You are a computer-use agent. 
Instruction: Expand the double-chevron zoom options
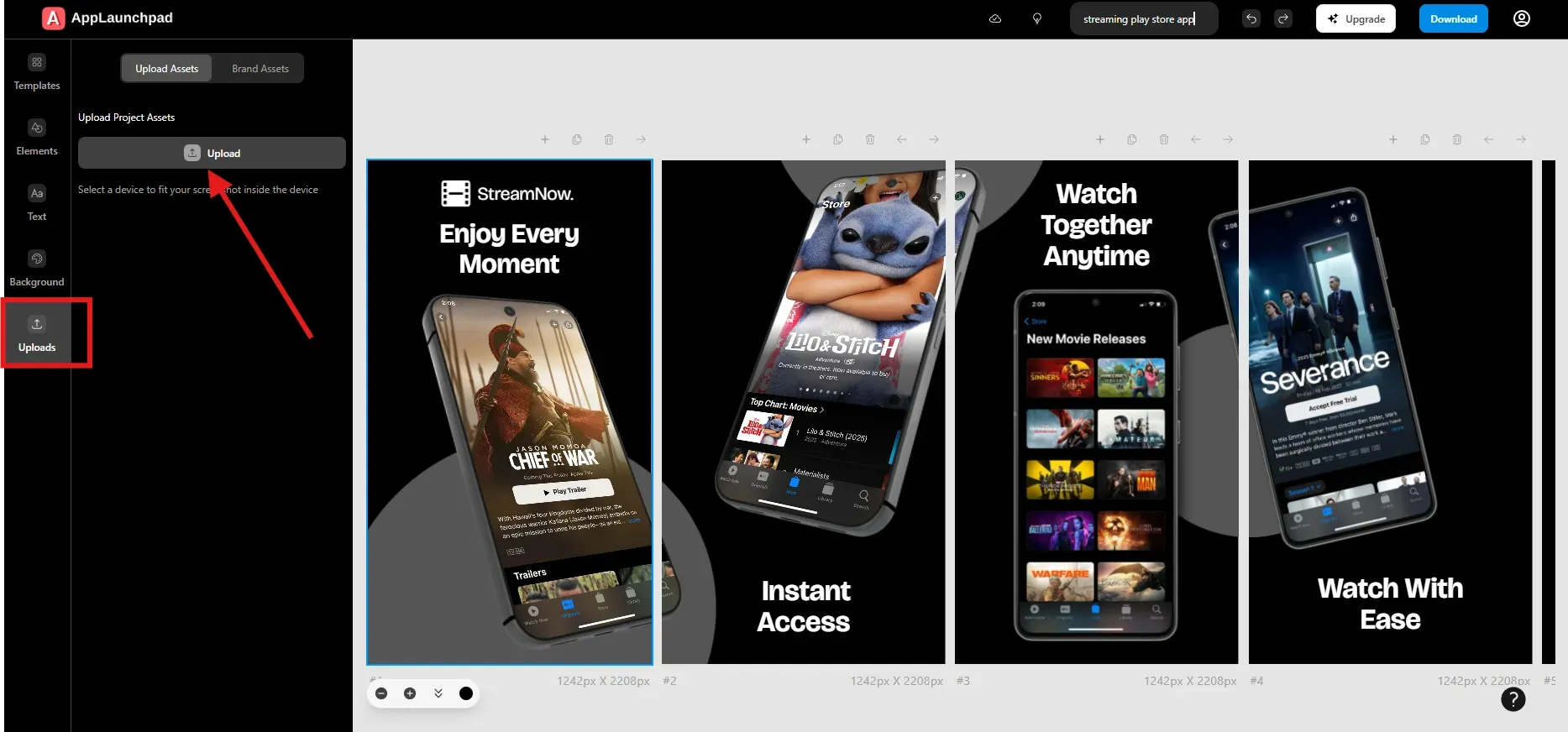[x=438, y=693]
